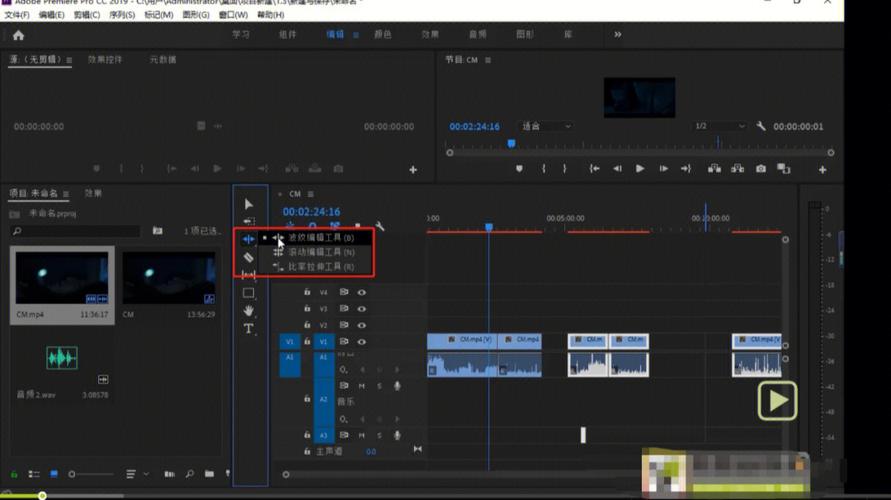Open Project panel menu
This screenshot has width=891, height=500.
[66, 194]
